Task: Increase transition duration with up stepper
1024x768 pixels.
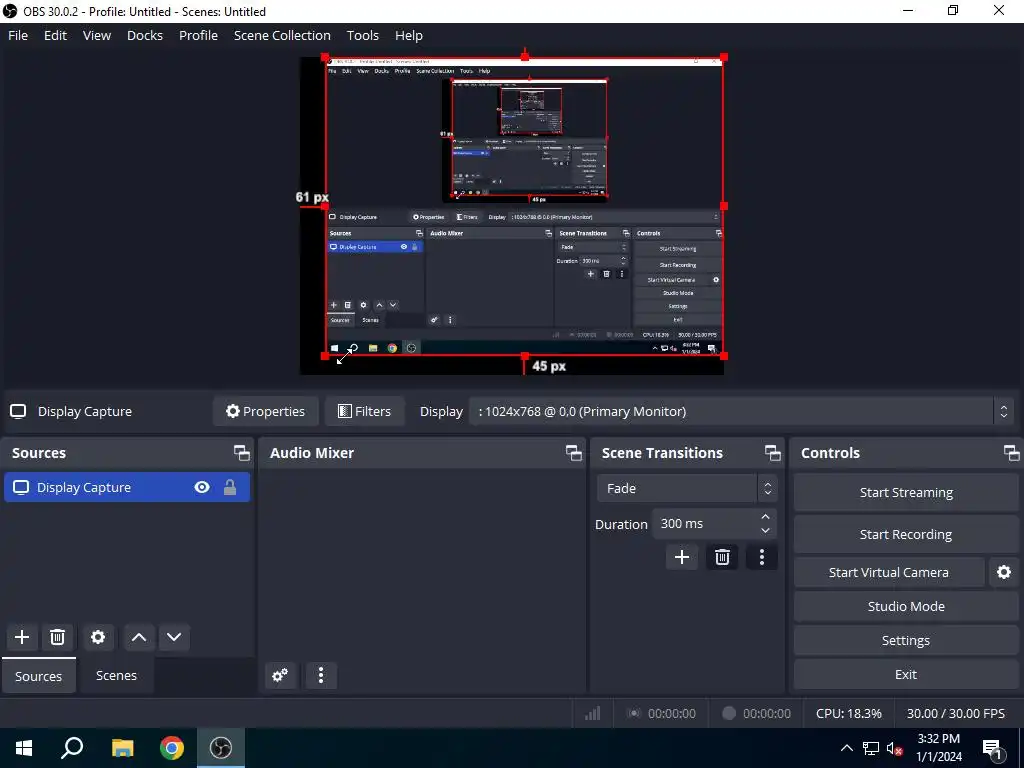Action: pyautogui.click(x=765, y=517)
